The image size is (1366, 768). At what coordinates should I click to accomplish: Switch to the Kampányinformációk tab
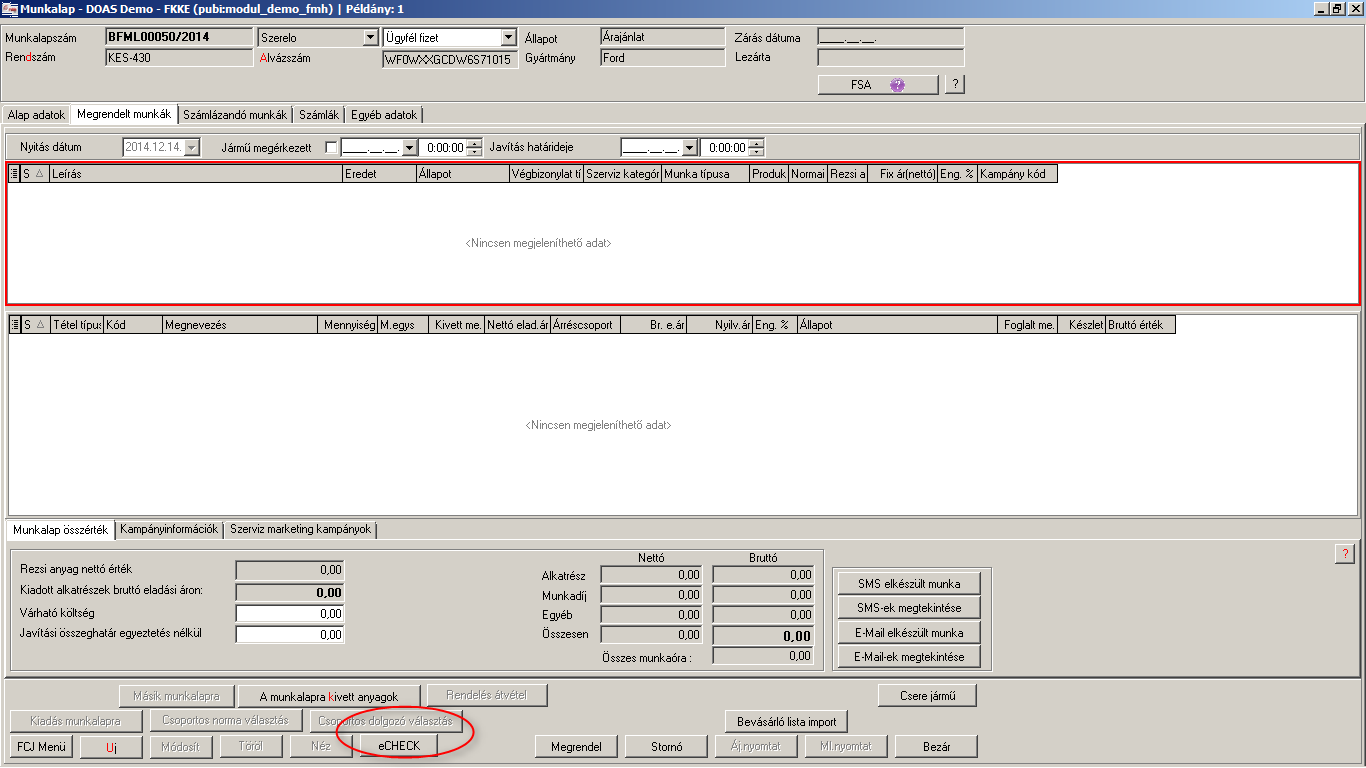tap(169, 529)
